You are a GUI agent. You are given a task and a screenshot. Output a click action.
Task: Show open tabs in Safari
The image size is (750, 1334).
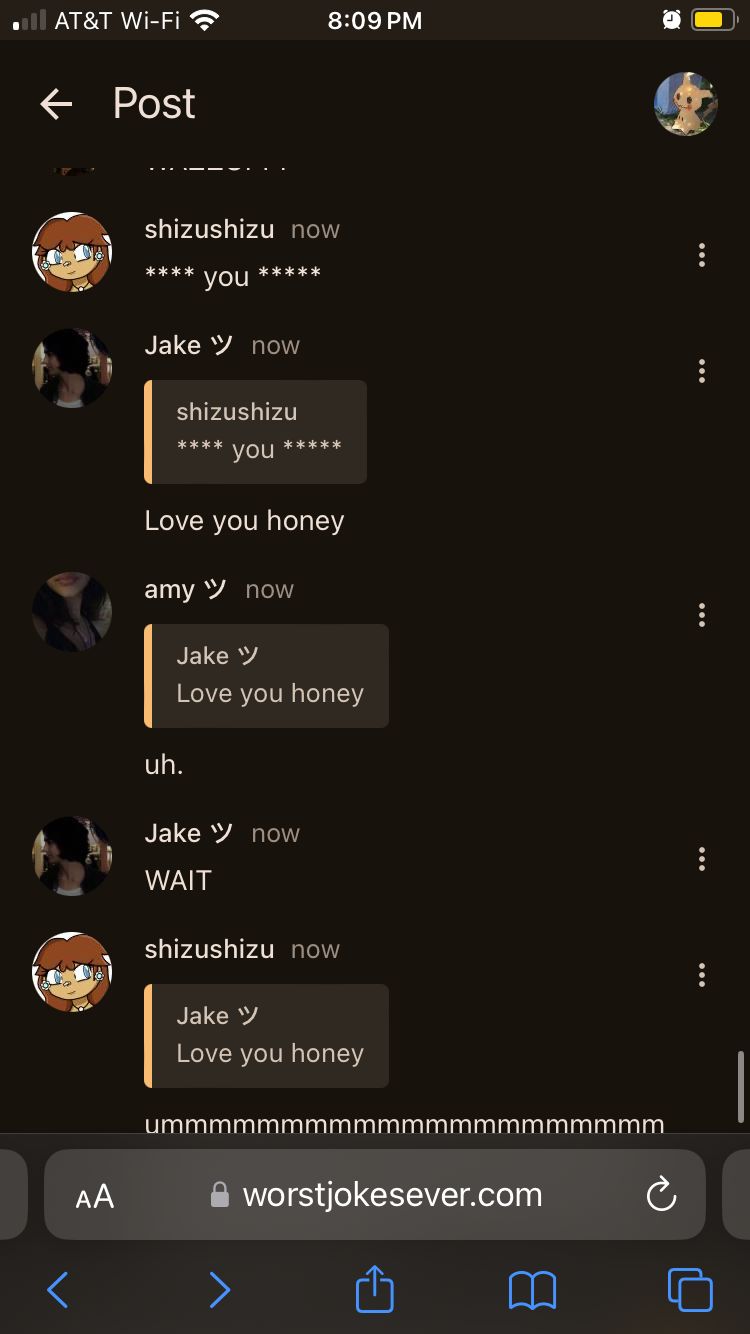click(690, 1289)
